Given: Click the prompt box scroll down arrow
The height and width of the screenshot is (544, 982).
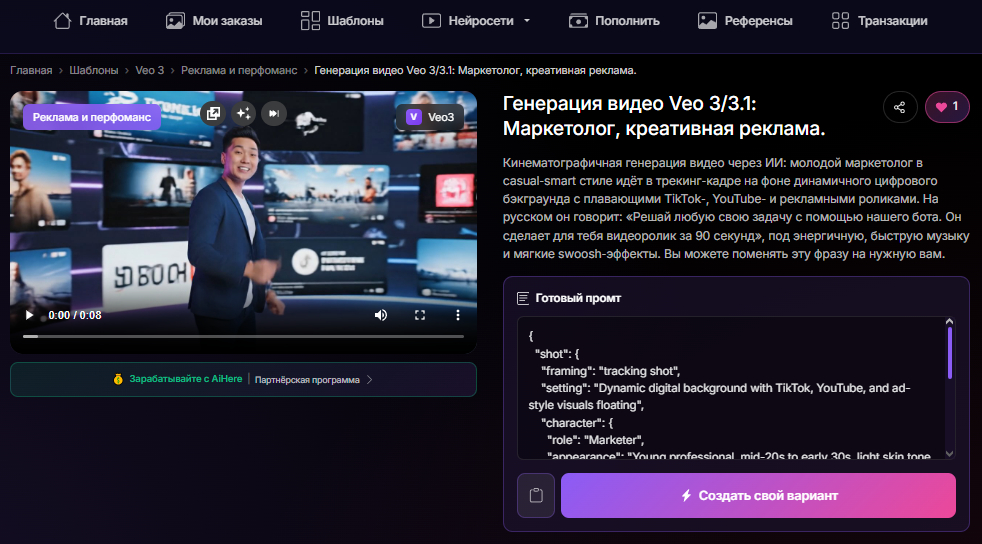Looking at the screenshot, I should point(949,454).
